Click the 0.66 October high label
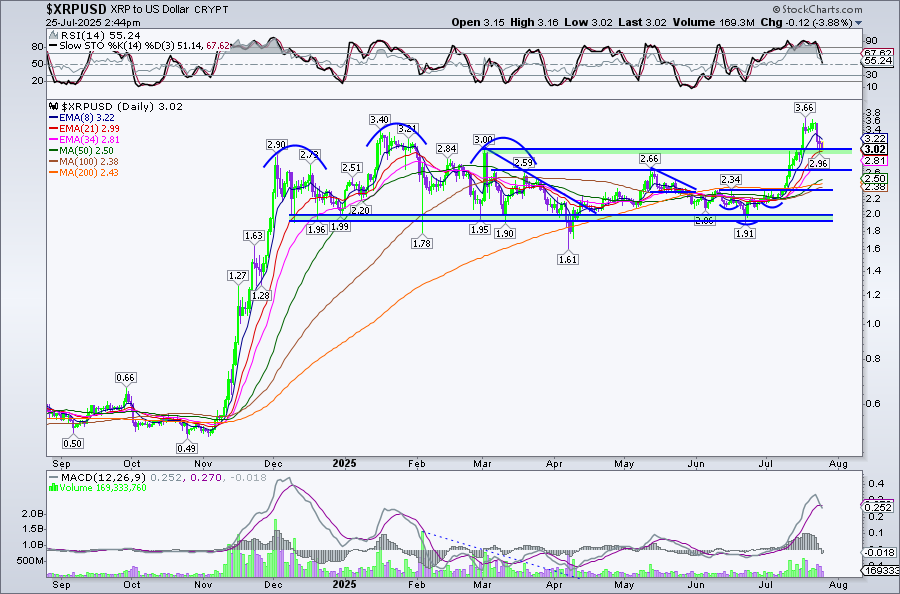Screen dimensions: 900x594 tap(126, 378)
